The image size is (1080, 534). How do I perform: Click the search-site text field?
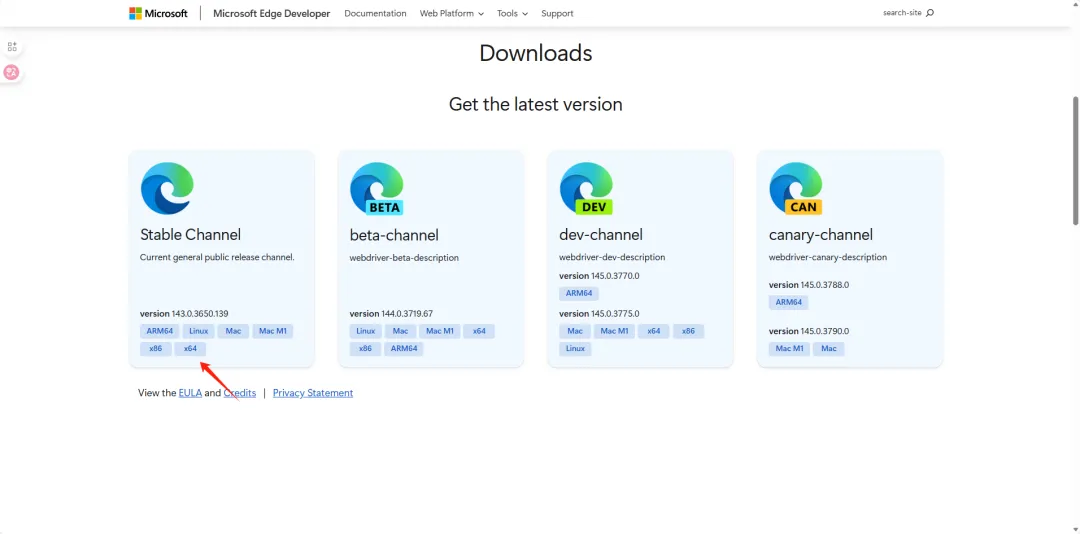coord(902,13)
